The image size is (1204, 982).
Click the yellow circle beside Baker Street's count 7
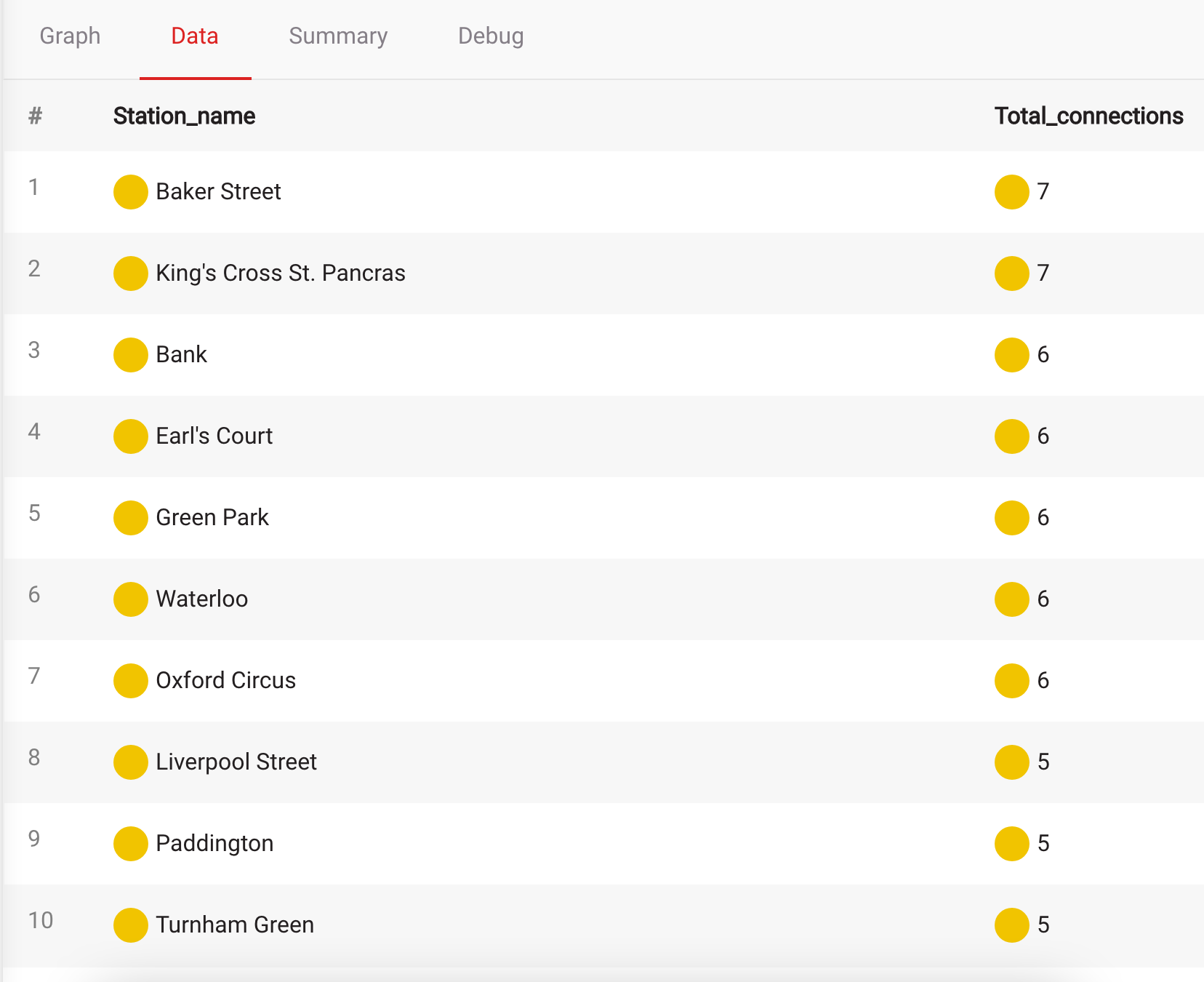[1011, 192]
